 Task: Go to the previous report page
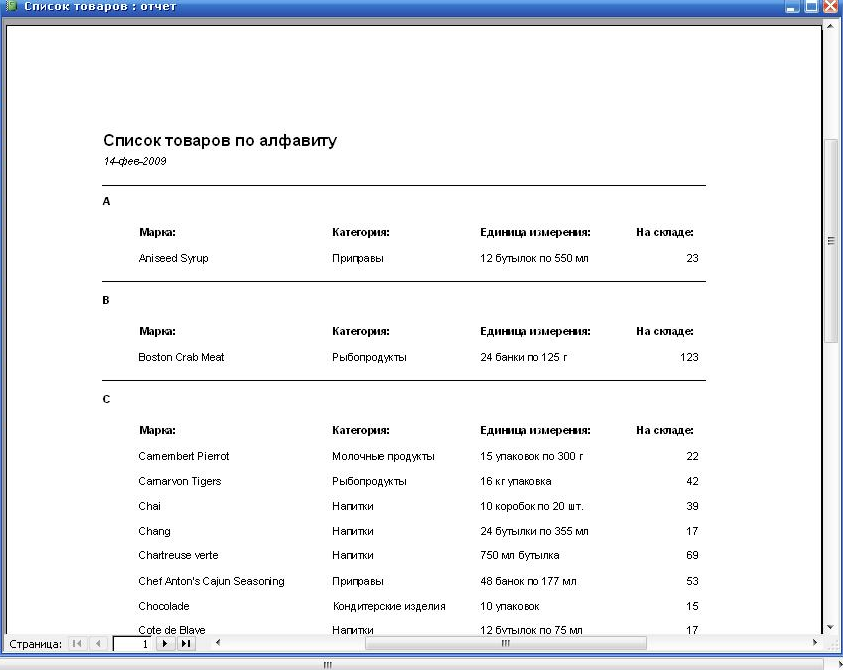coord(98,643)
